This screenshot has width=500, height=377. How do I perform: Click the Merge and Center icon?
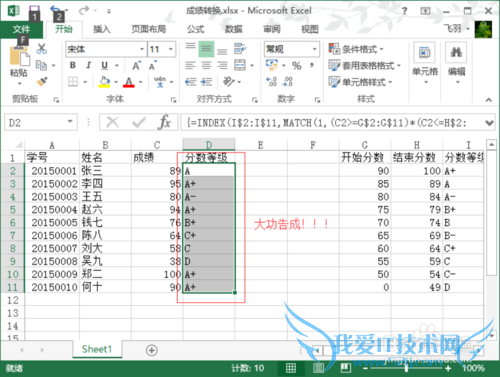240,65
